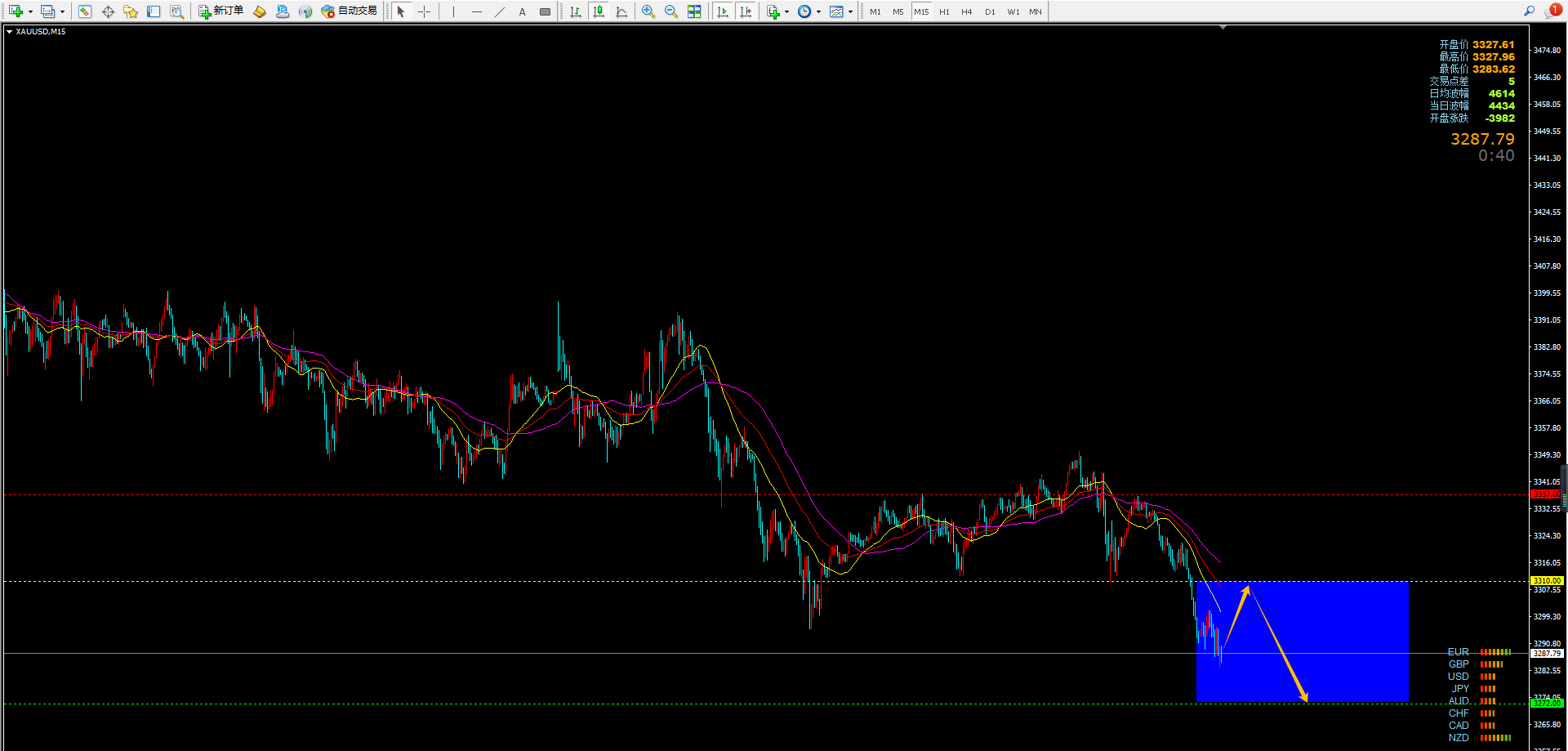Image resolution: width=1568 pixels, height=751 pixels.
Task: Open the Market Watch window icon
Action: 85,11
